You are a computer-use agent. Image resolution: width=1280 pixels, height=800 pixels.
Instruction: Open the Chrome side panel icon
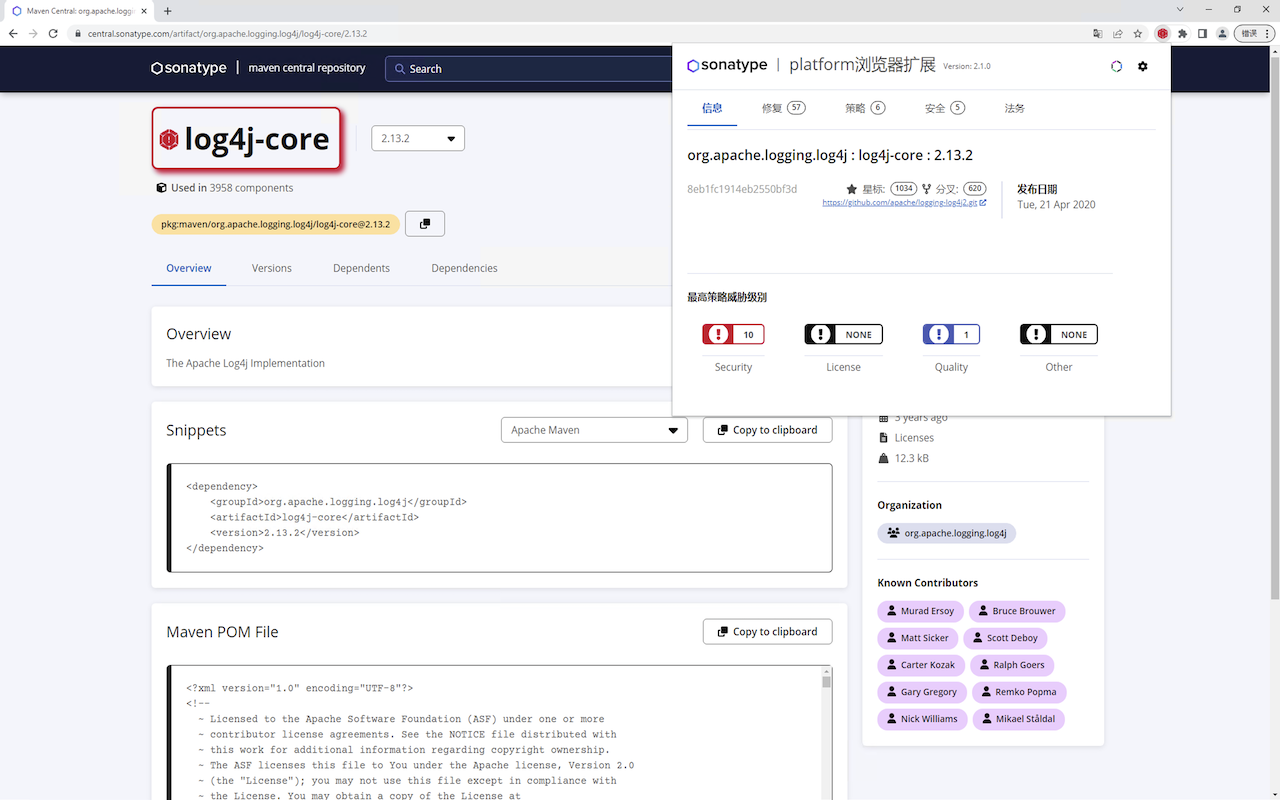click(1202, 33)
